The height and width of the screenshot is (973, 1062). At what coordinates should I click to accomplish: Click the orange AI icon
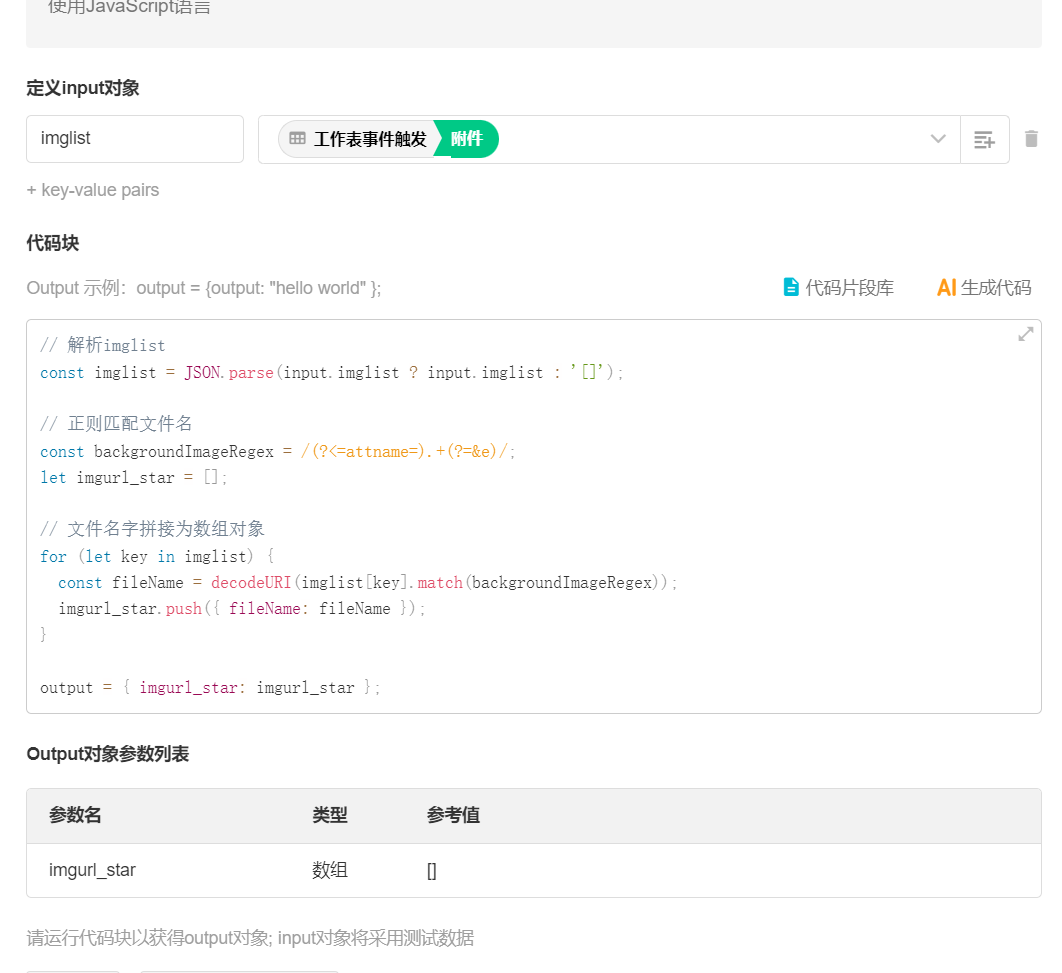946,288
